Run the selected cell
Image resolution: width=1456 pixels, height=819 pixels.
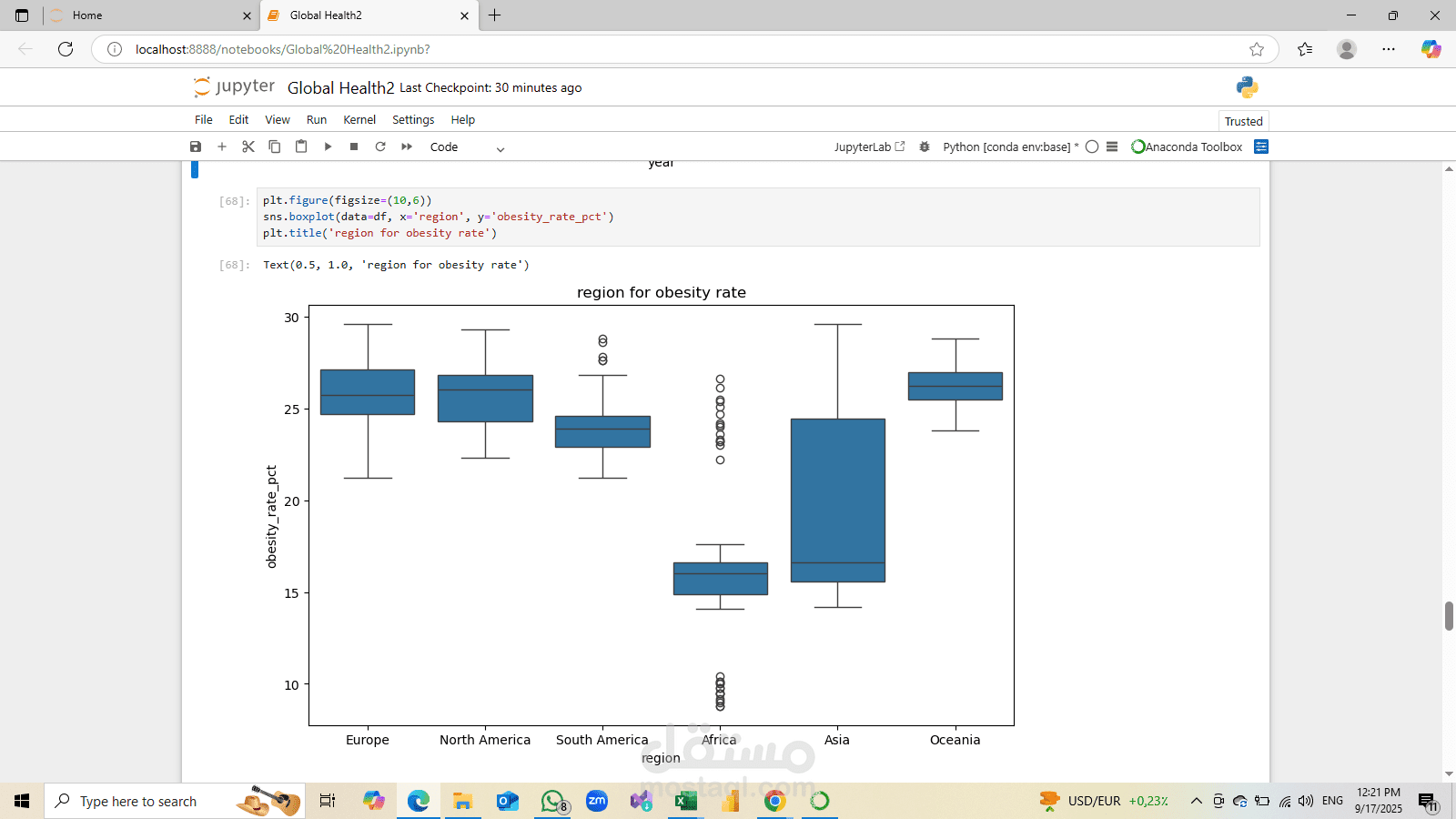tap(328, 147)
